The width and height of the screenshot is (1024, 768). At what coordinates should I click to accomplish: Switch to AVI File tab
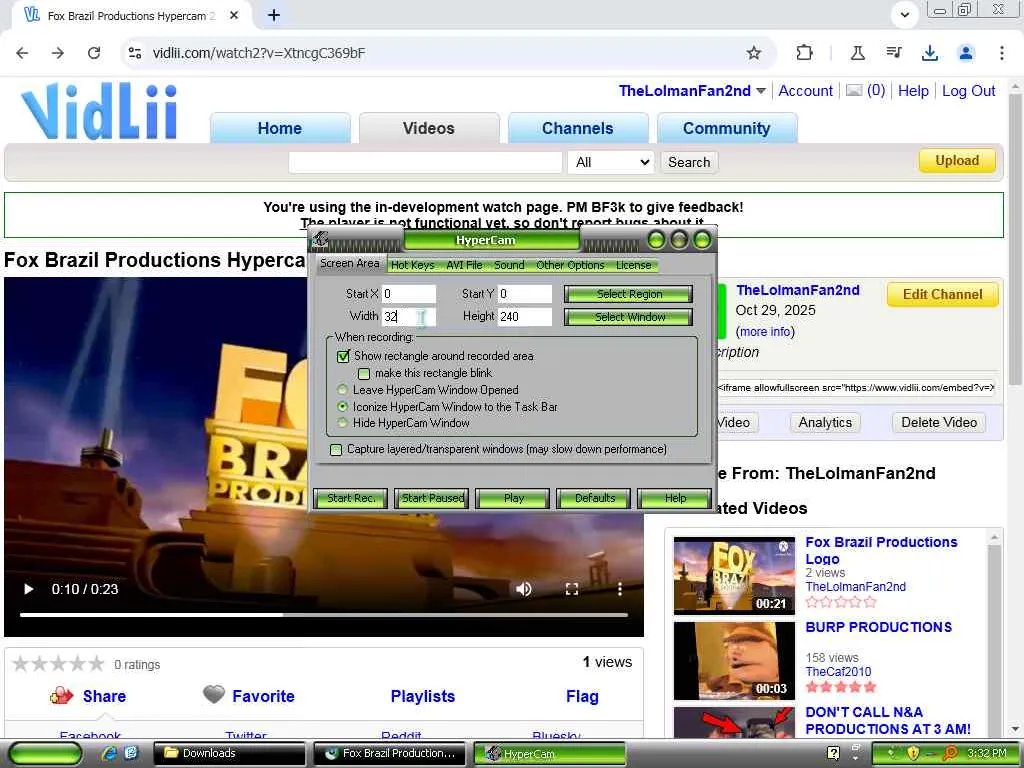point(464,265)
